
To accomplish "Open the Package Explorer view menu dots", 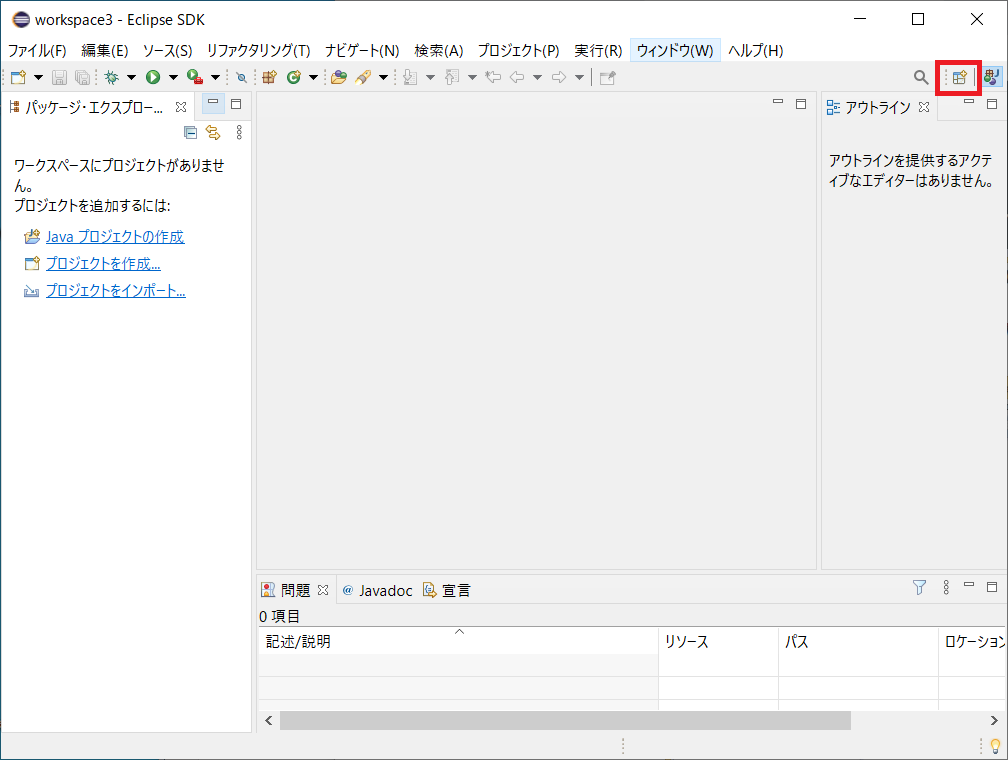I will coord(239,132).
